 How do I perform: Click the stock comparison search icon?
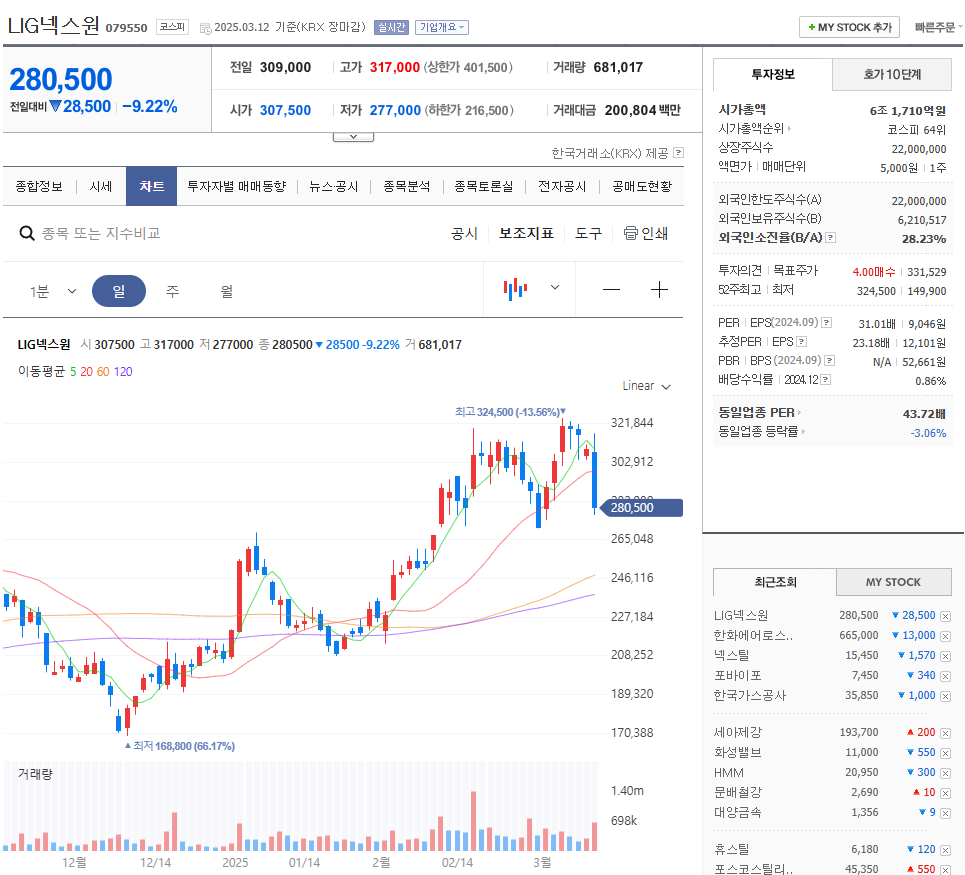point(27,231)
